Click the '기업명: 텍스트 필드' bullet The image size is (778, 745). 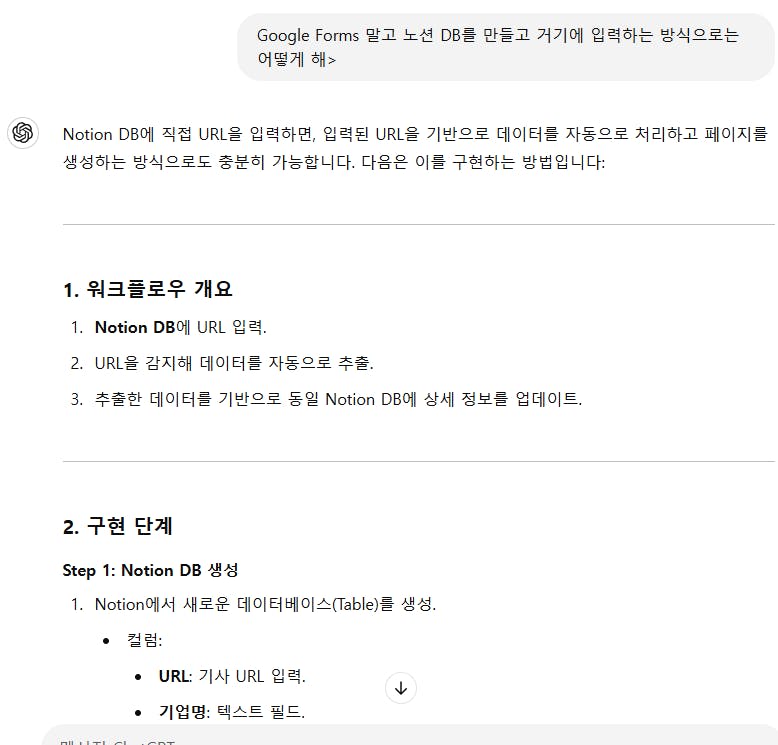tap(231, 712)
